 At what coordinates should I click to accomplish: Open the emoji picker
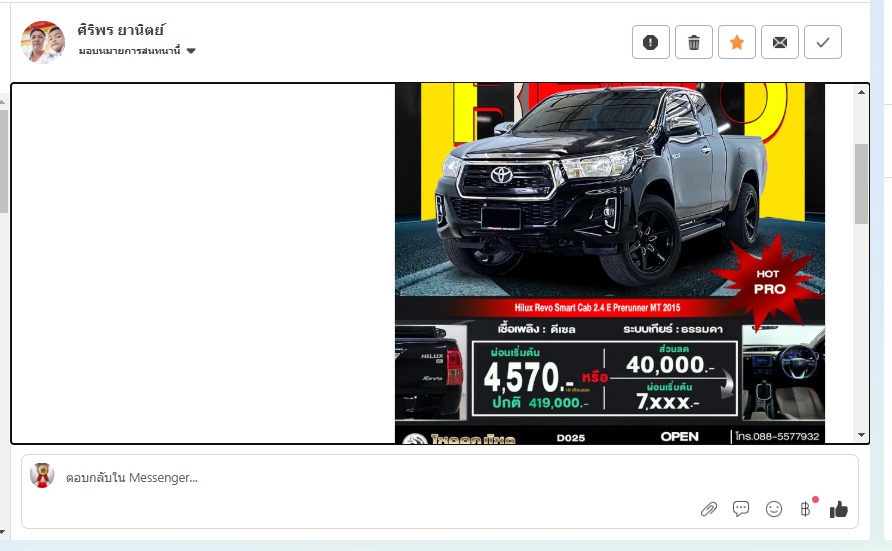[774, 509]
